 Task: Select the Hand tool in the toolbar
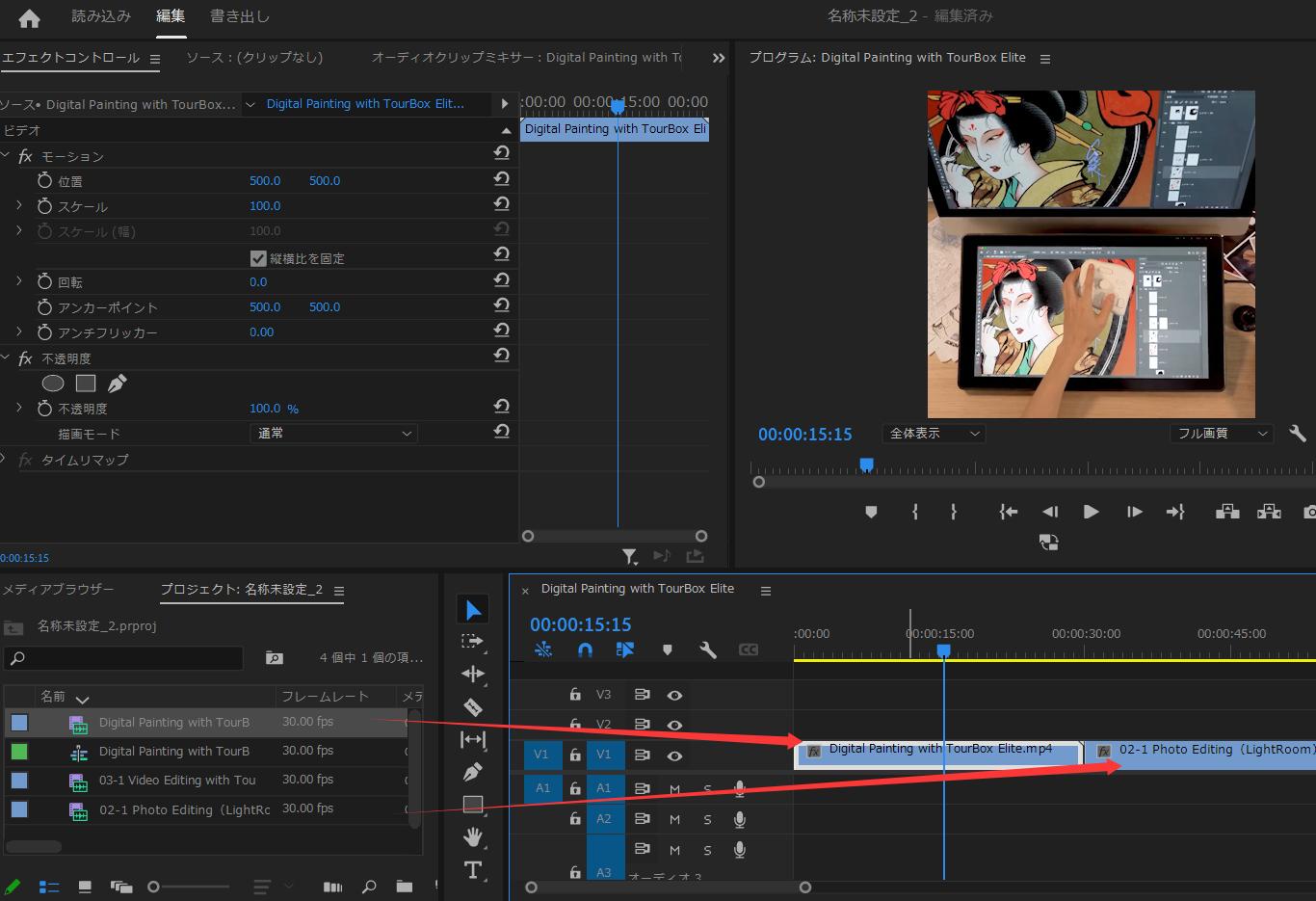coord(472,836)
